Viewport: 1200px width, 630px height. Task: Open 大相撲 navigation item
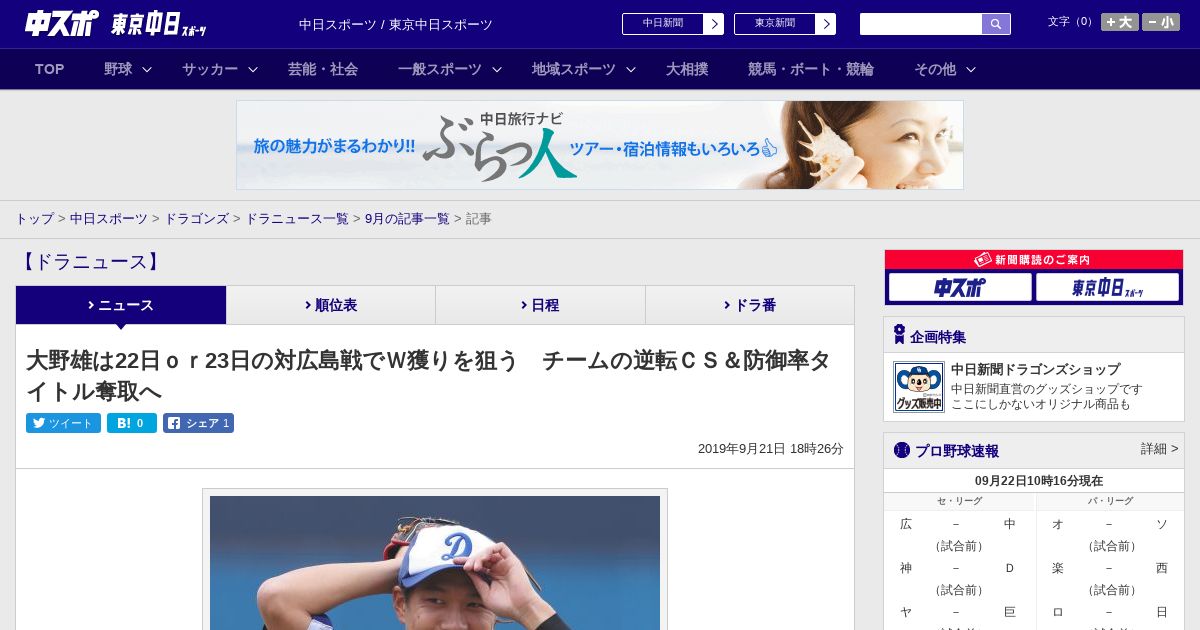pos(687,69)
